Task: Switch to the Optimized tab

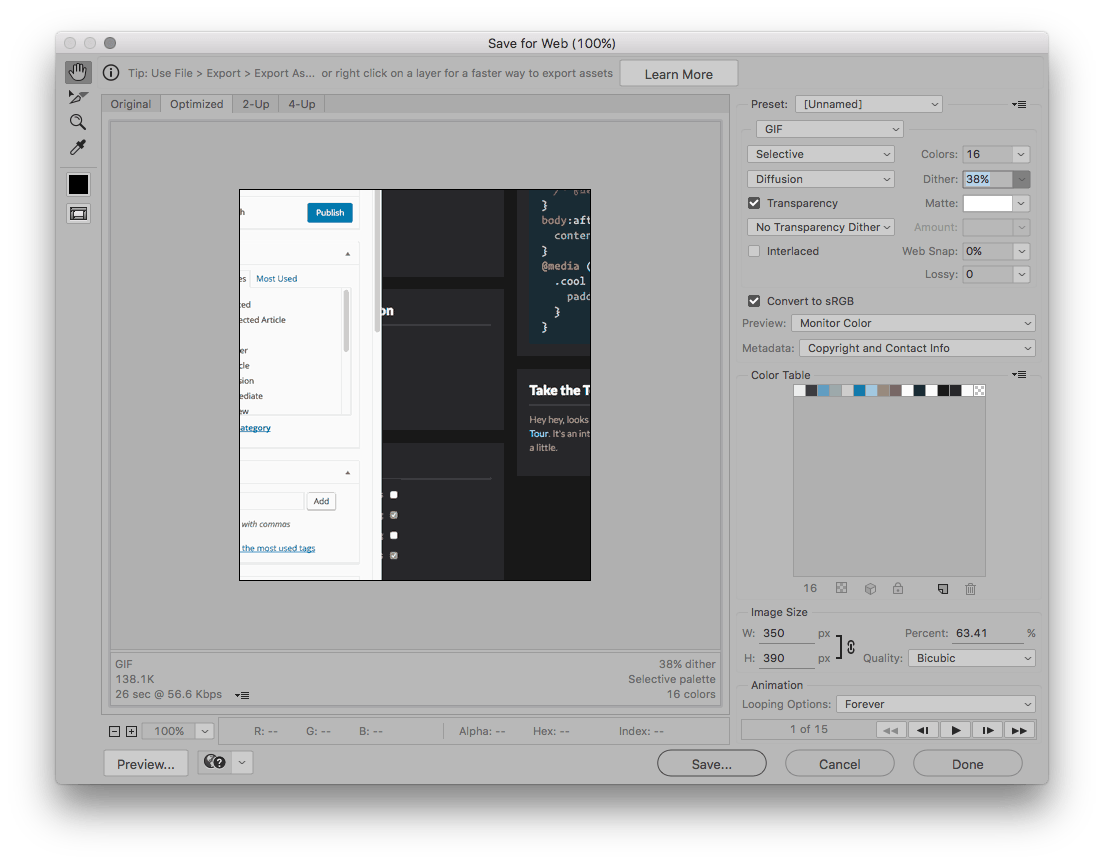Action: pyautogui.click(x=196, y=104)
